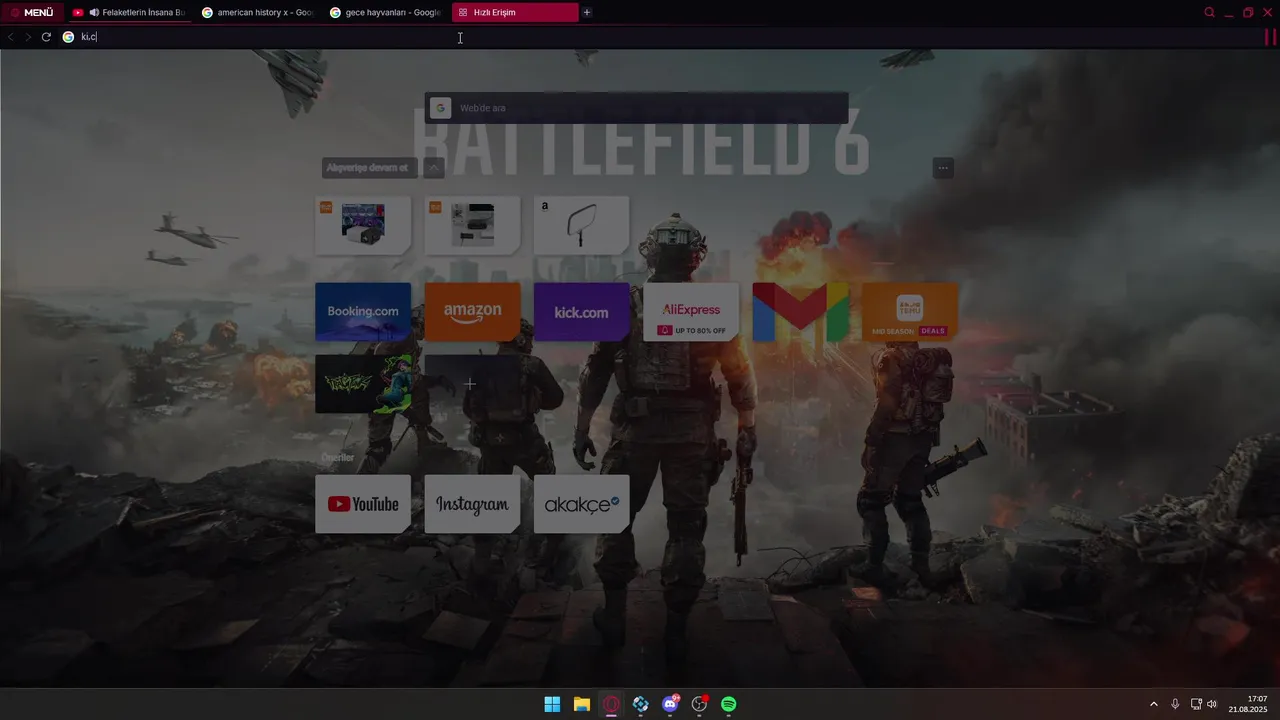Viewport: 1280px width, 720px height.
Task: Open OBS Studio from the taskbar
Action: [x=700, y=704]
